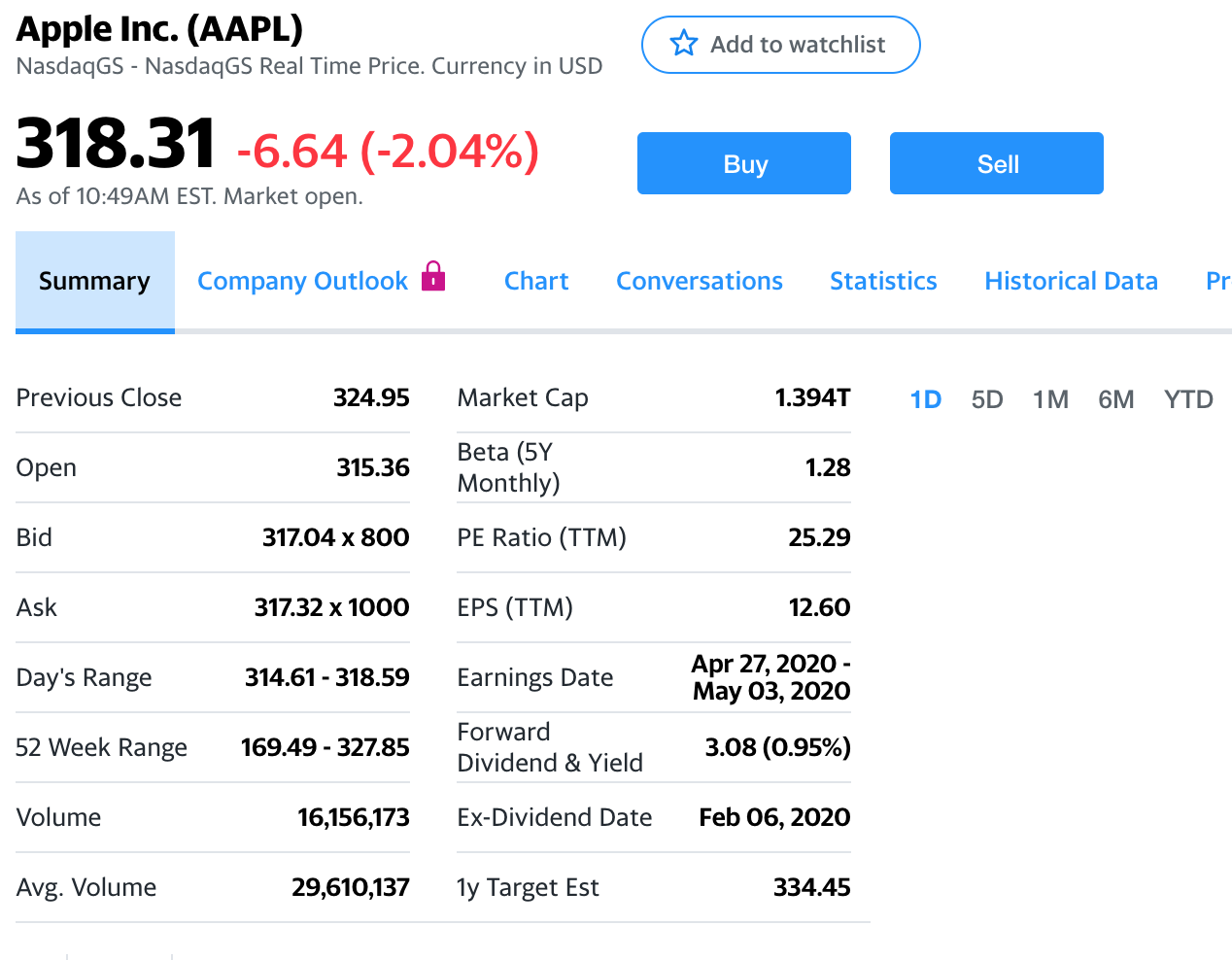Switch chart range to 6M
Image resolution: width=1232 pixels, height=960 pixels.
coord(1116,399)
